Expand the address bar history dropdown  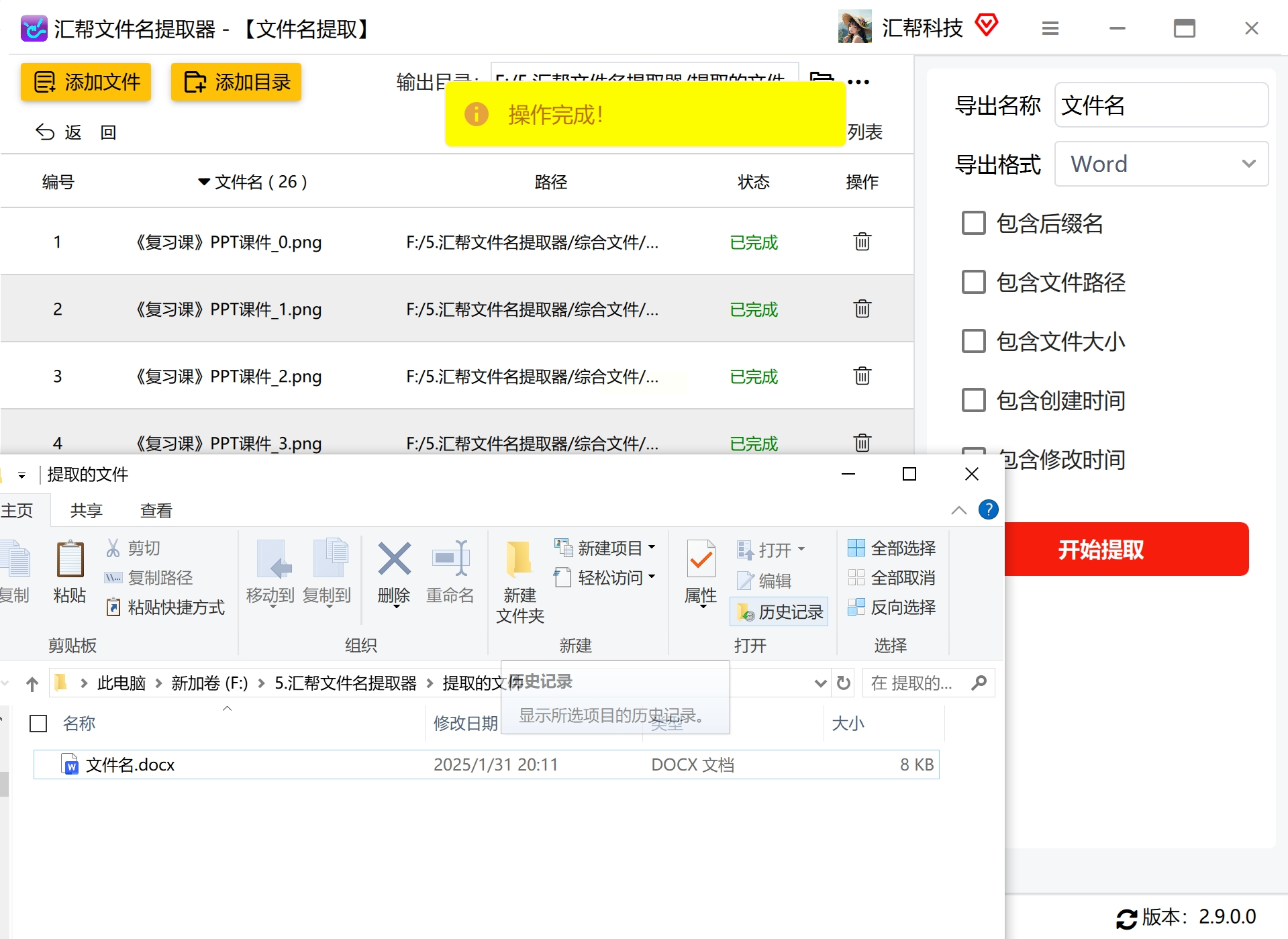820,683
